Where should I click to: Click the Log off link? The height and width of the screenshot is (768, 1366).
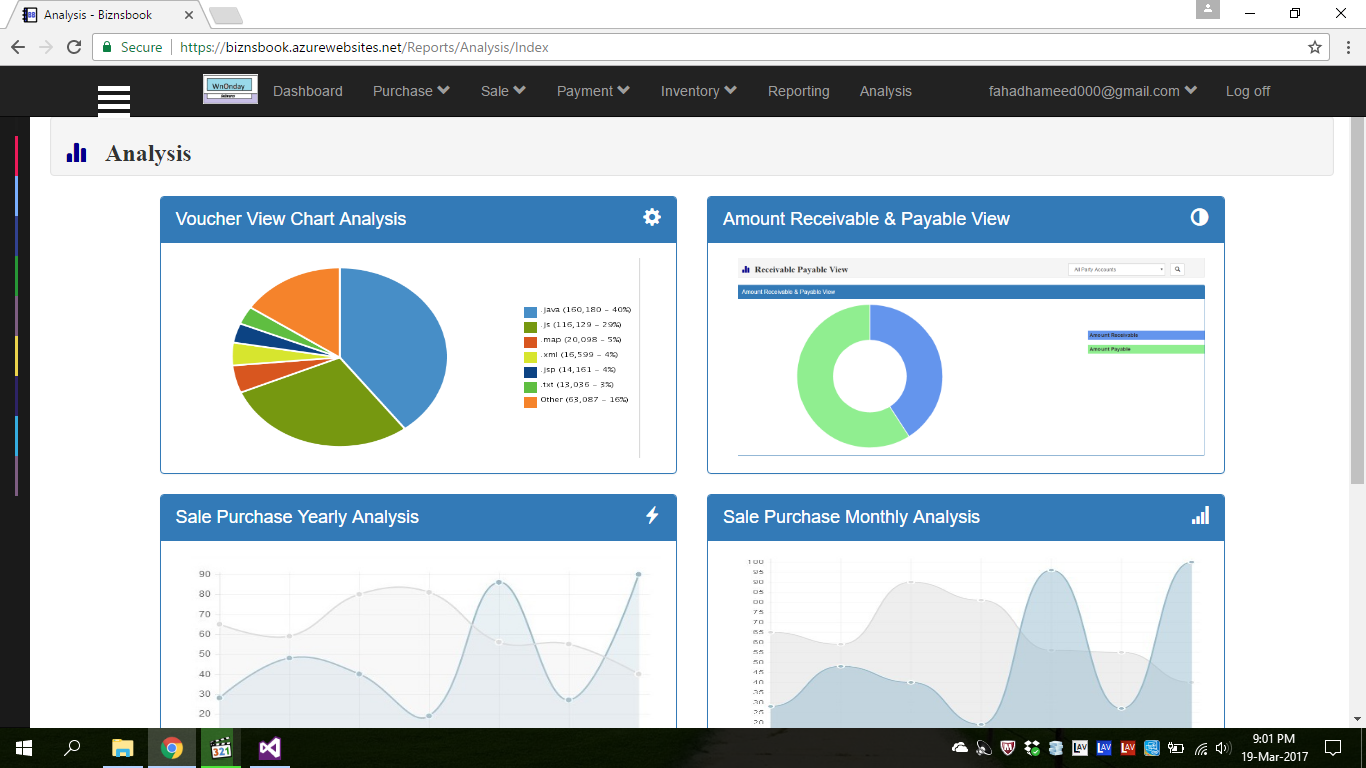1246,90
